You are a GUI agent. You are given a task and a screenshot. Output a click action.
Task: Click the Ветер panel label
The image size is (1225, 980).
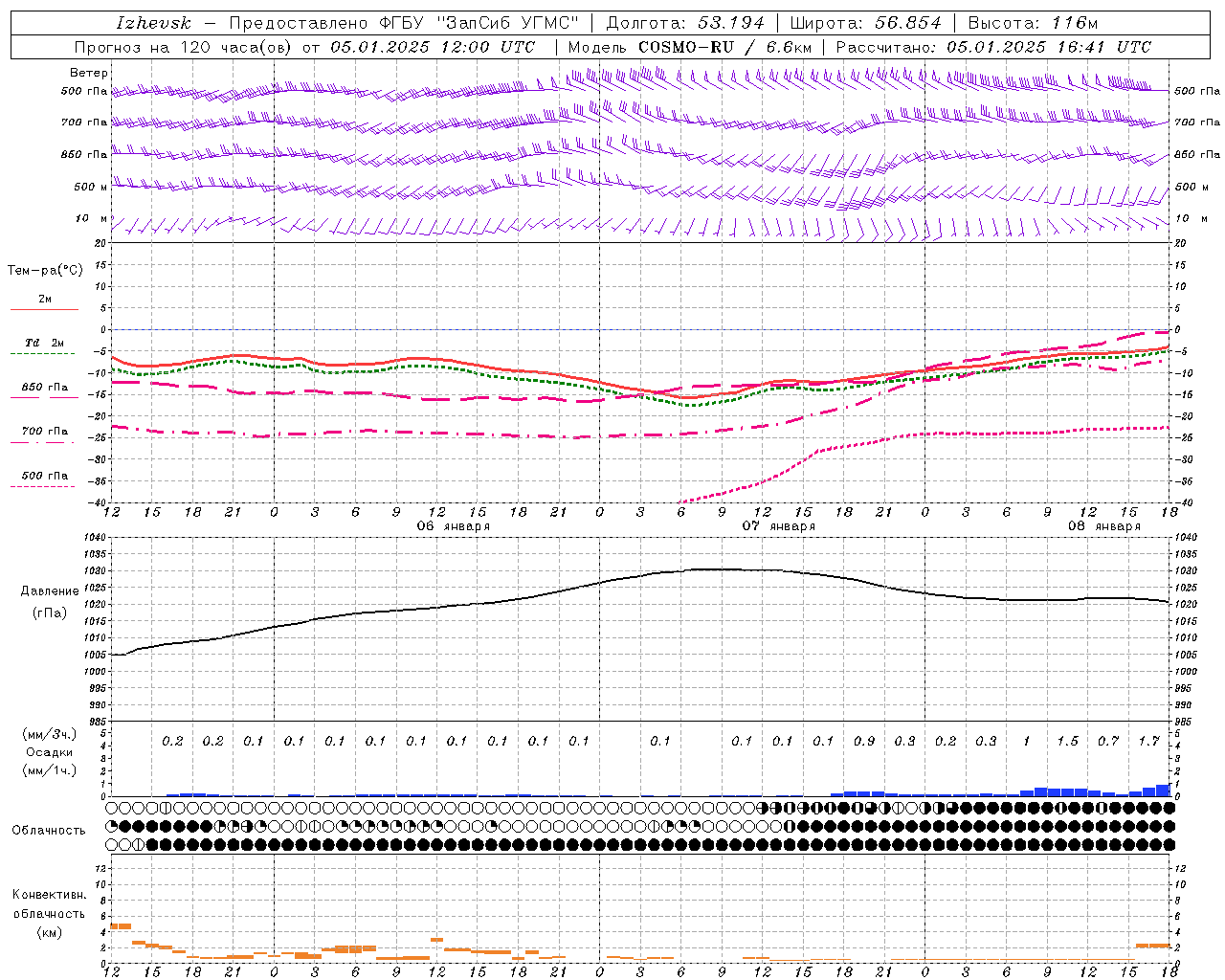click(x=89, y=73)
